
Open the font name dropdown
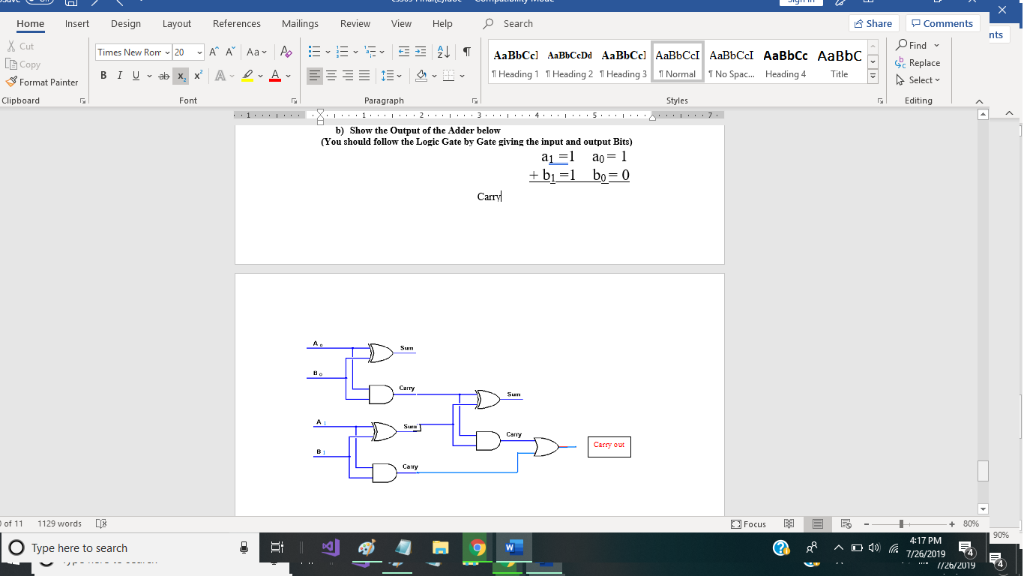tap(167, 52)
